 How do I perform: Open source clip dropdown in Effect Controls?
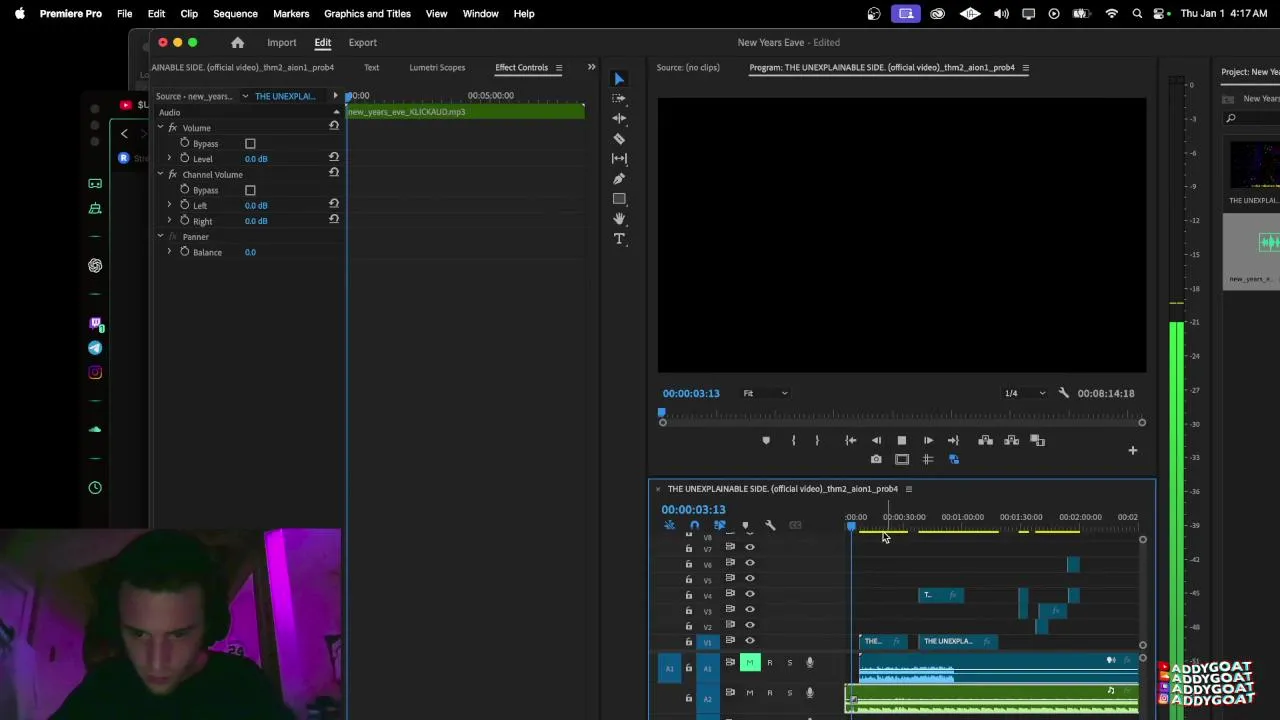click(x=244, y=96)
